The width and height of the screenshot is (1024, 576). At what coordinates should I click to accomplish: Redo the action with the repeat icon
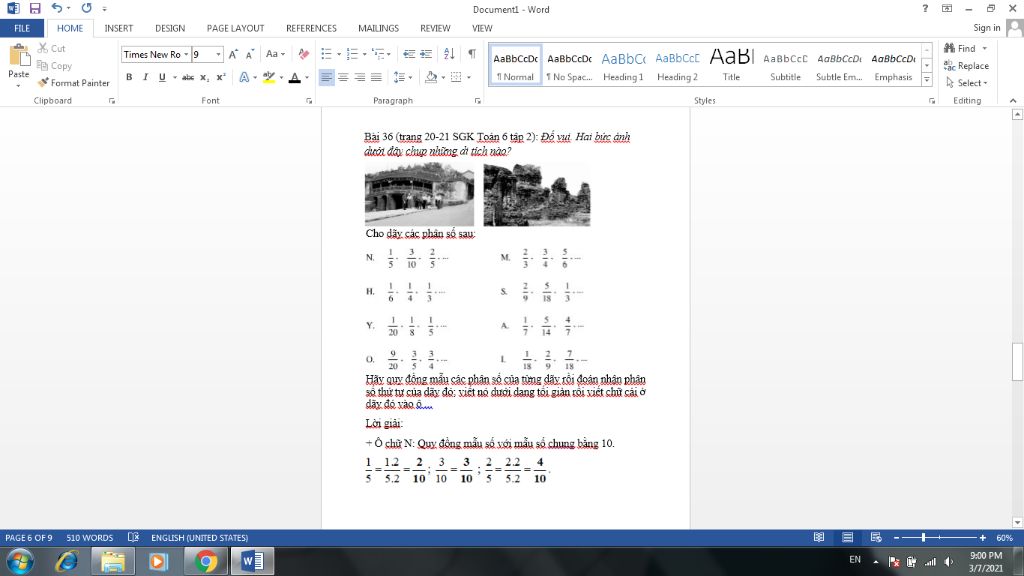[x=86, y=8]
